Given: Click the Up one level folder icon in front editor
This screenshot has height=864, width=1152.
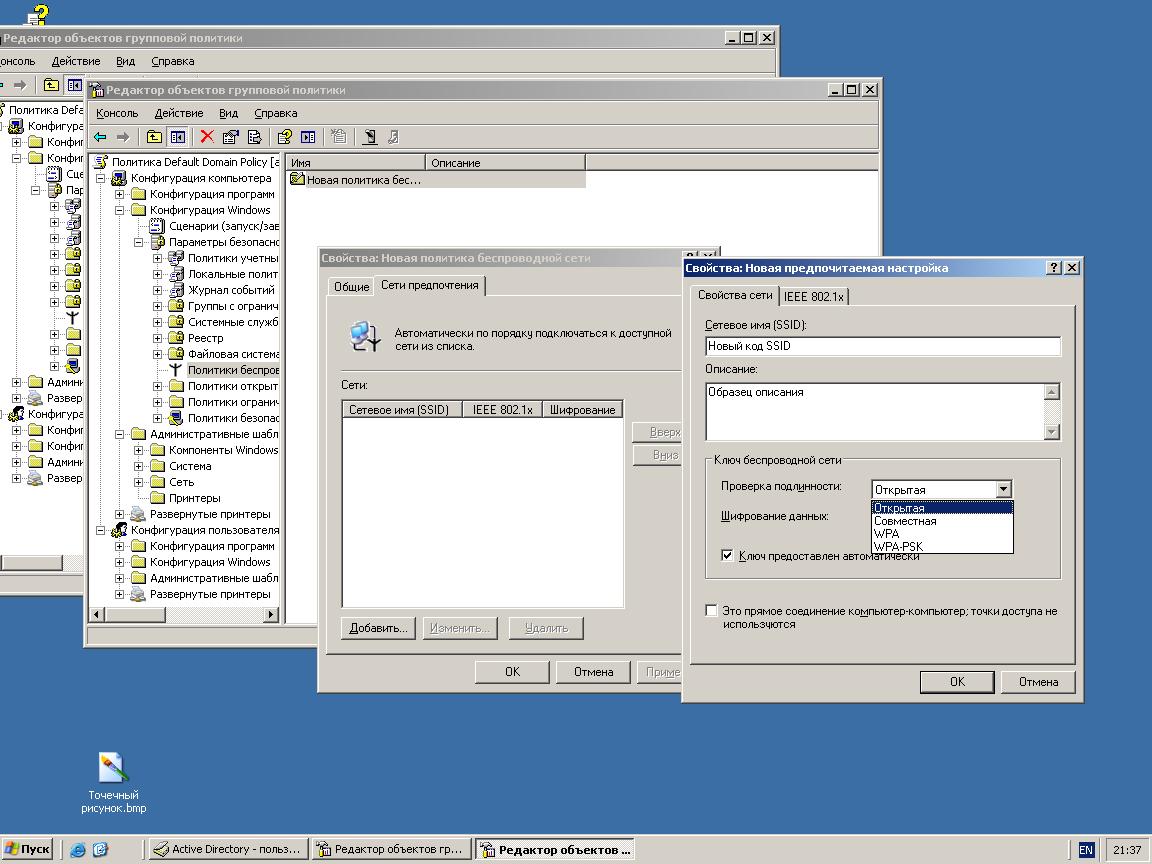Looking at the screenshot, I should 154,137.
